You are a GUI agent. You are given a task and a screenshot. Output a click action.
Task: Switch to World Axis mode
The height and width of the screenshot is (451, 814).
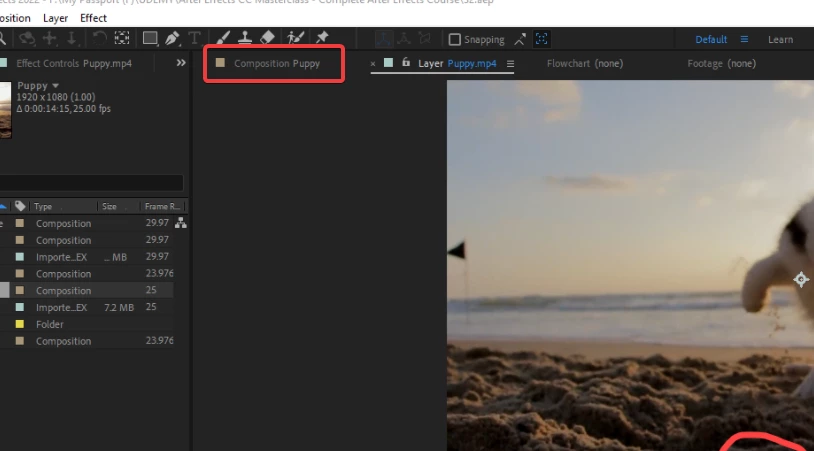tap(404, 38)
